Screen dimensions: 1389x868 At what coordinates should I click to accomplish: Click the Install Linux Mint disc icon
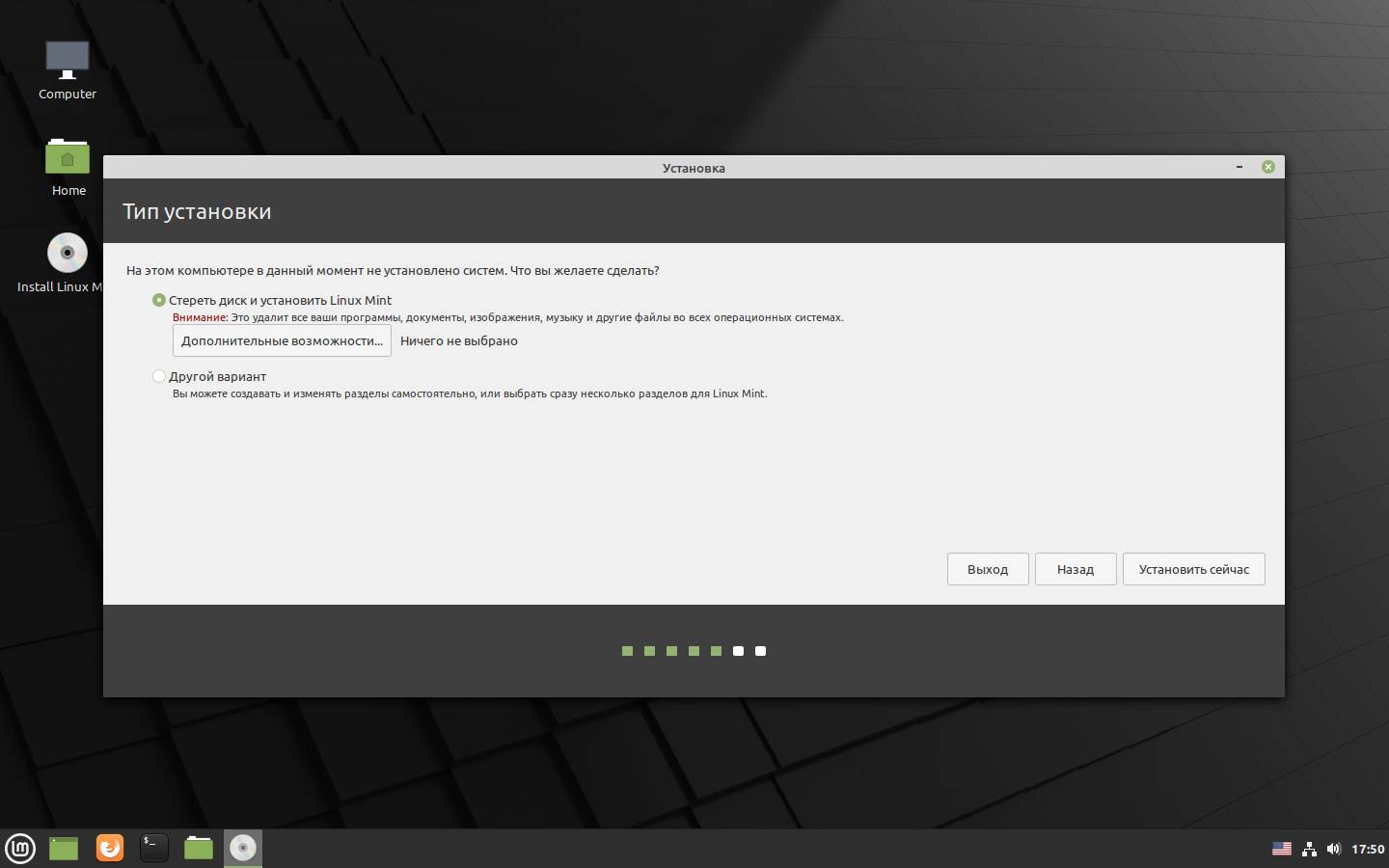click(68, 254)
